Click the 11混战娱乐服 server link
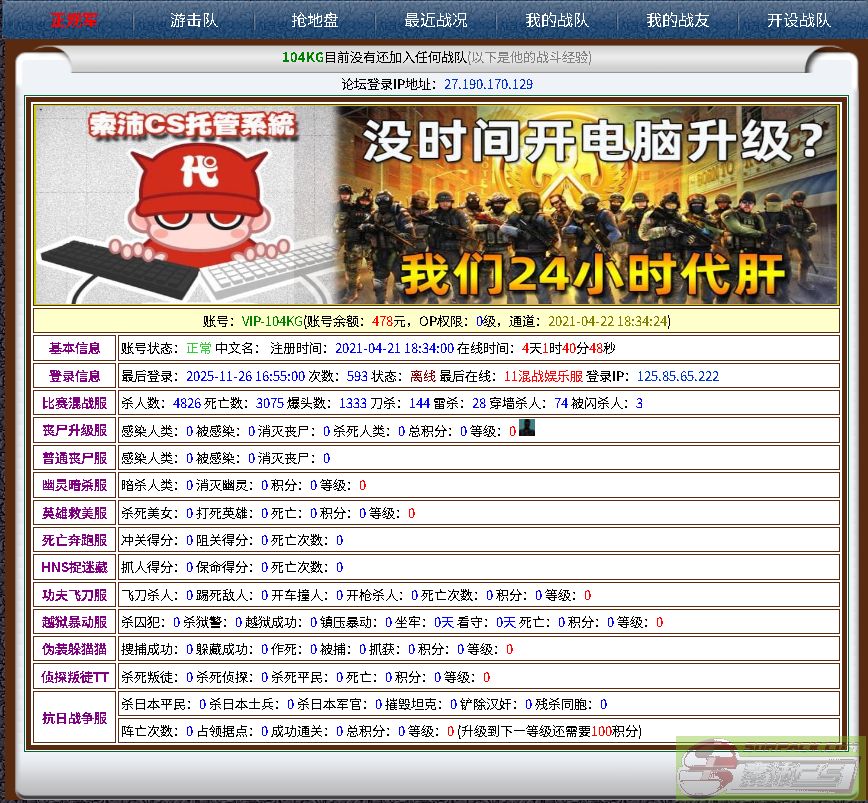The image size is (868, 803). 543,376
